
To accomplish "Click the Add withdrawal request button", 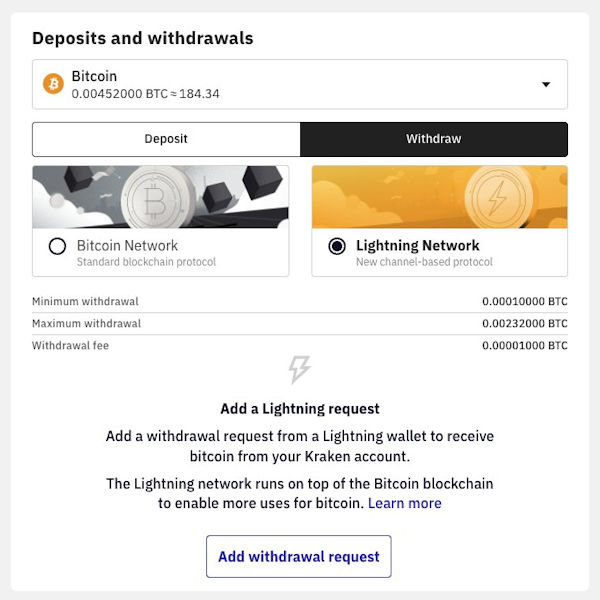I will [299, 556].
